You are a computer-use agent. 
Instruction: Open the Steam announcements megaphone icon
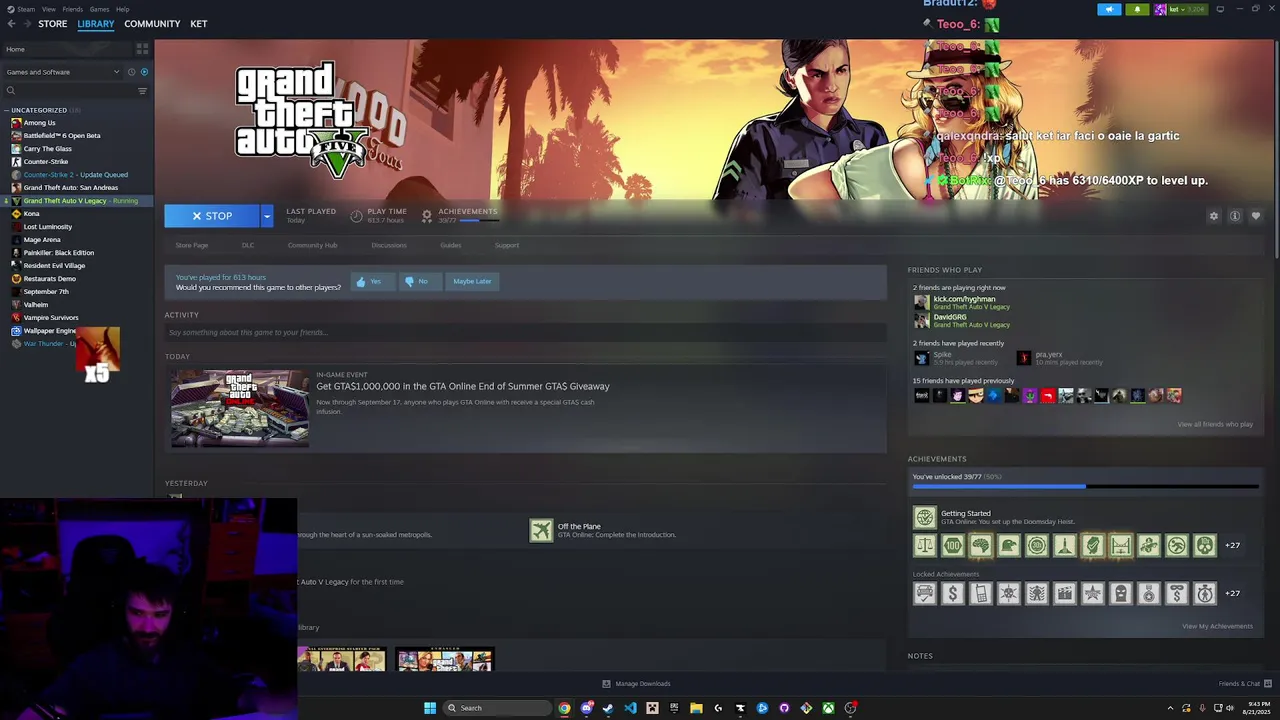tap(1109, 9)
